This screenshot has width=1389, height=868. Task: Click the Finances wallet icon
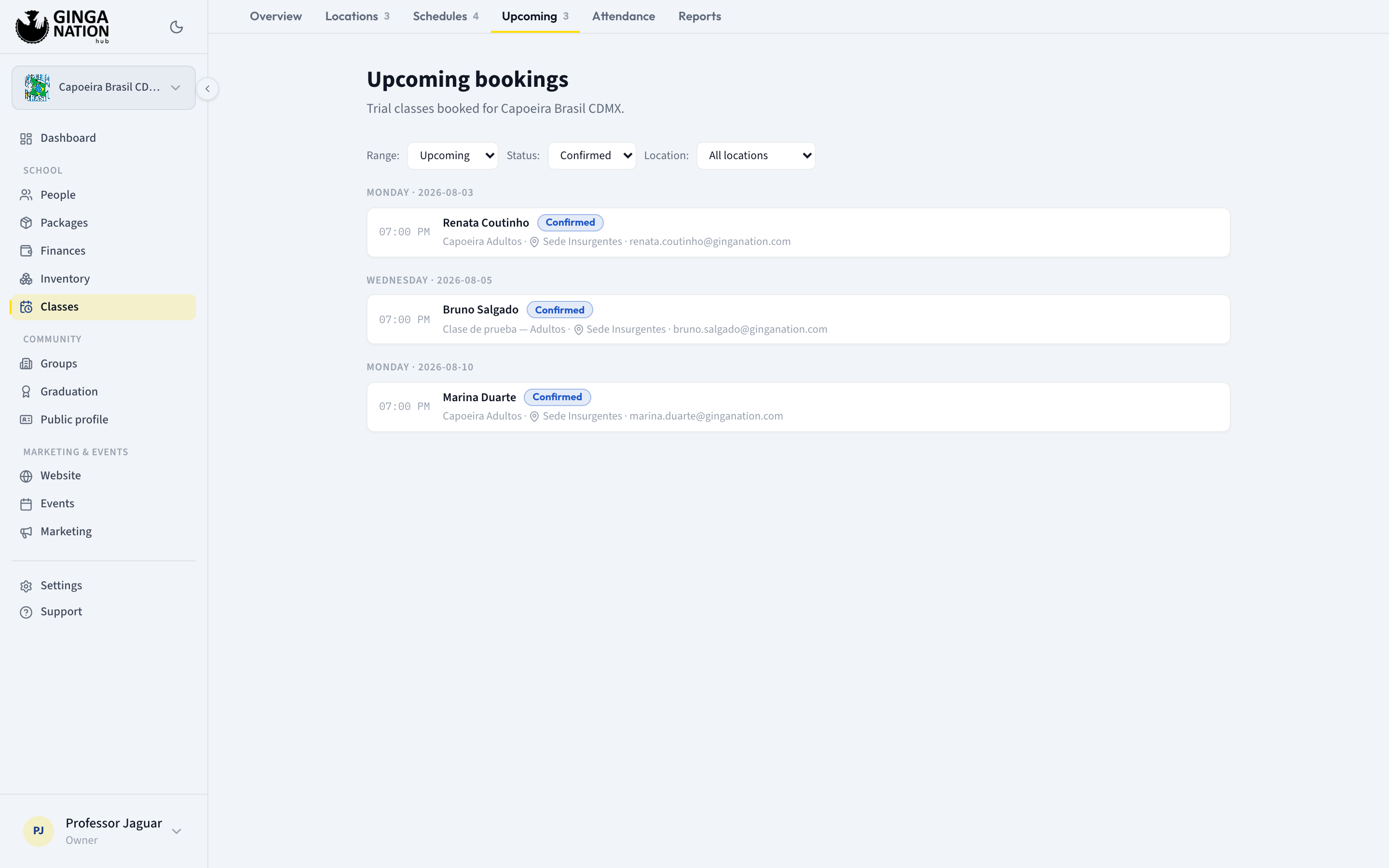click(x=26, y=251)
